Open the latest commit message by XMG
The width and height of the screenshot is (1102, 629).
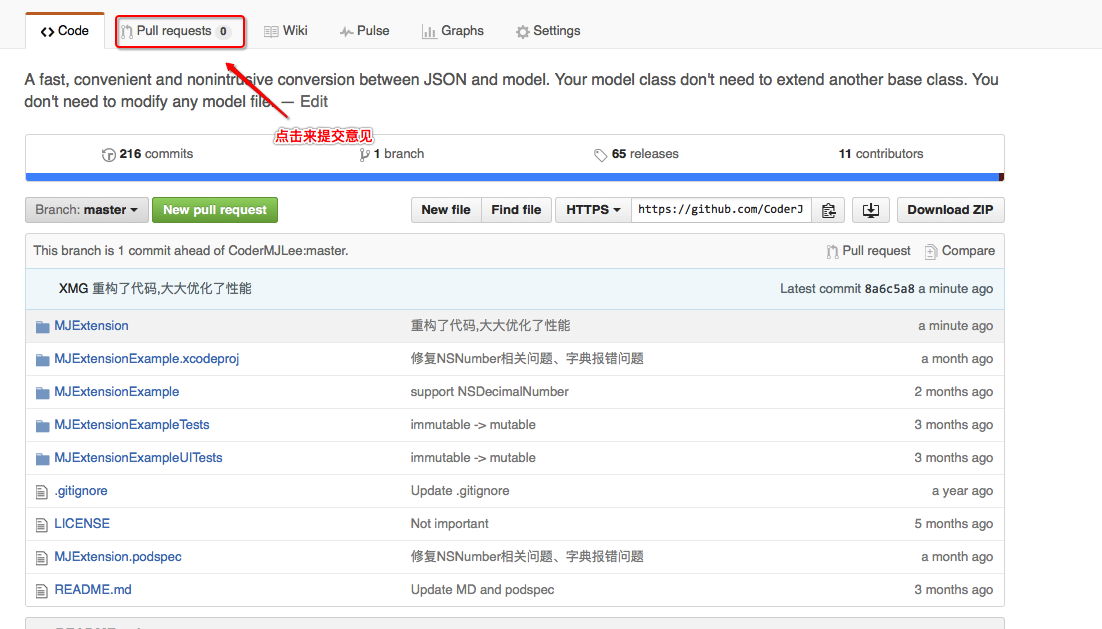pyautogui.click(x=171, y=289)
